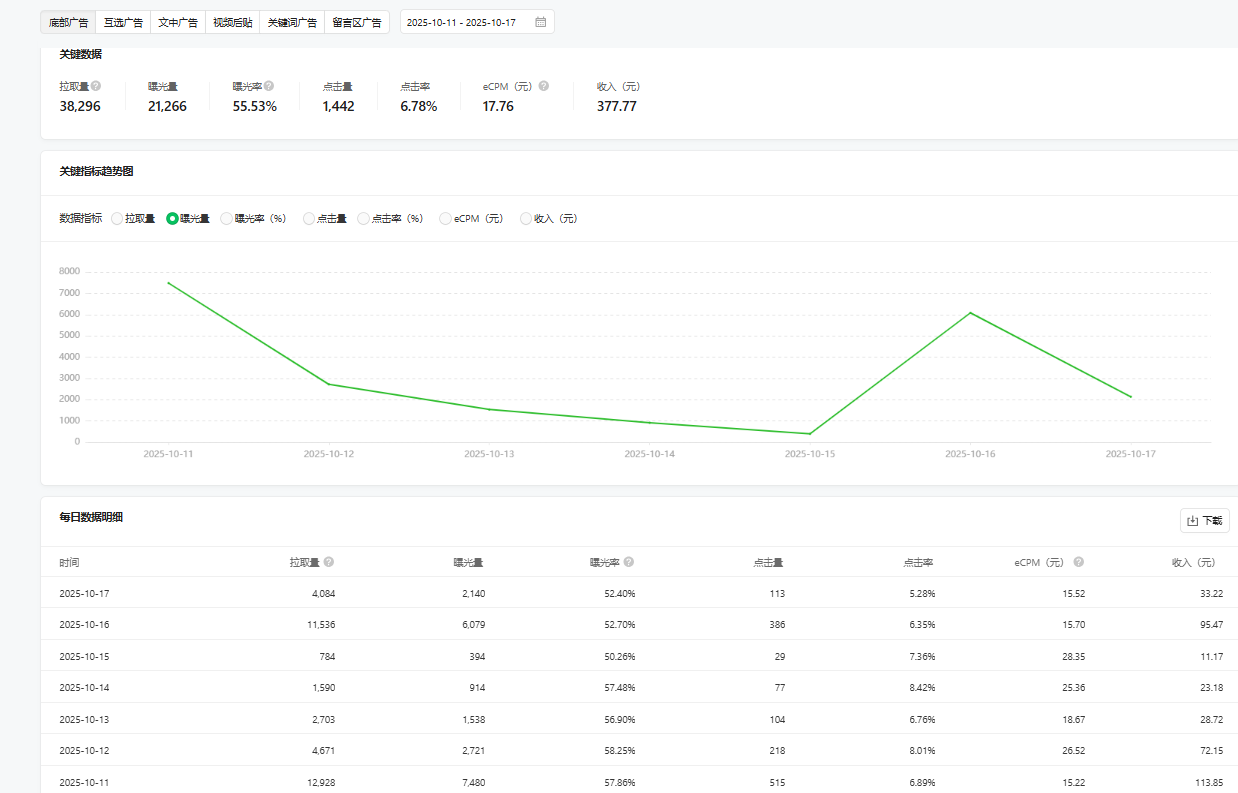Select the 留言区广告 tab
The height and width of the screenshot is (793, 1238).
[x=356, y=22]
